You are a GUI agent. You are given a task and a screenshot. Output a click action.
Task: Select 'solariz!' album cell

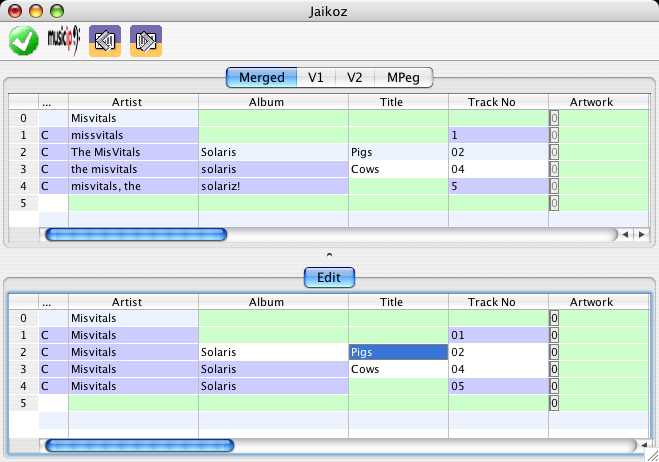coord(273,186)
